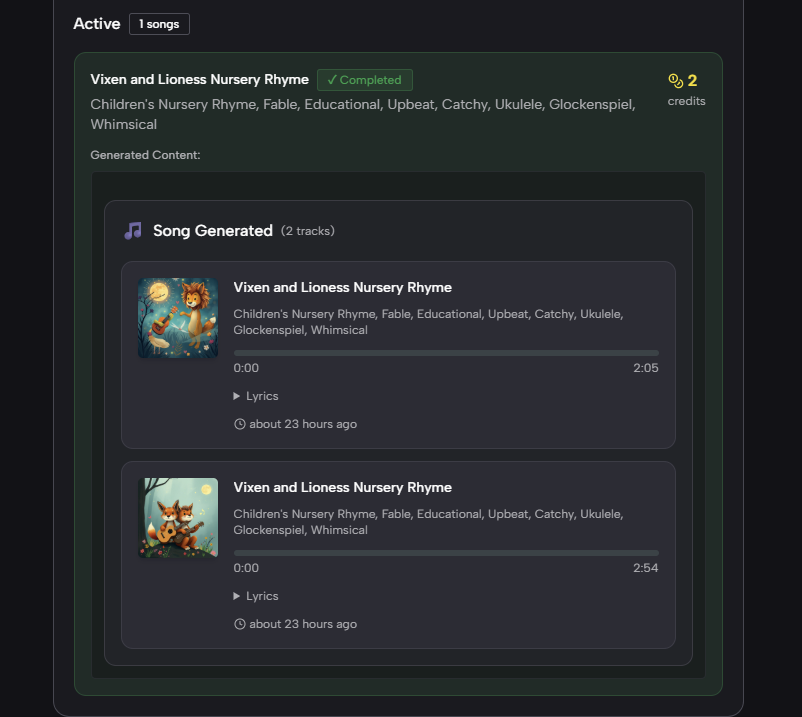Open the two foxes cover art
802x717 pixels.
coord(178,518)
